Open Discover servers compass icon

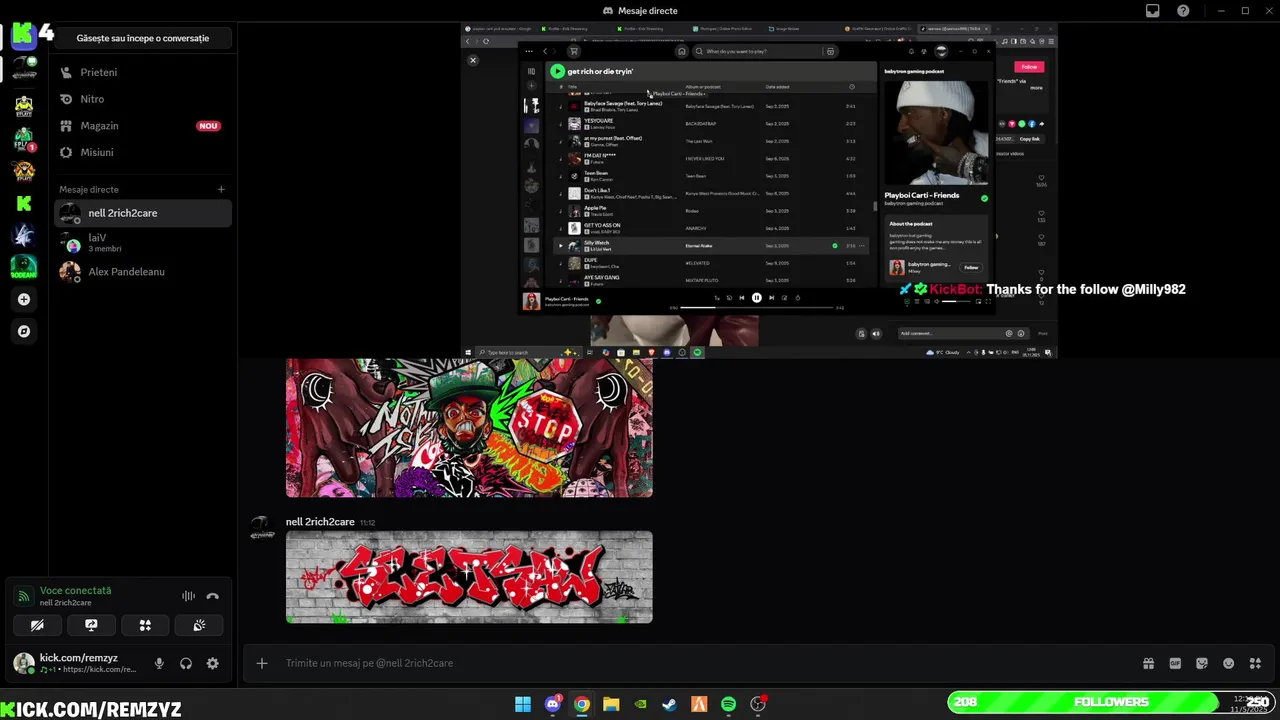[24, 331]
